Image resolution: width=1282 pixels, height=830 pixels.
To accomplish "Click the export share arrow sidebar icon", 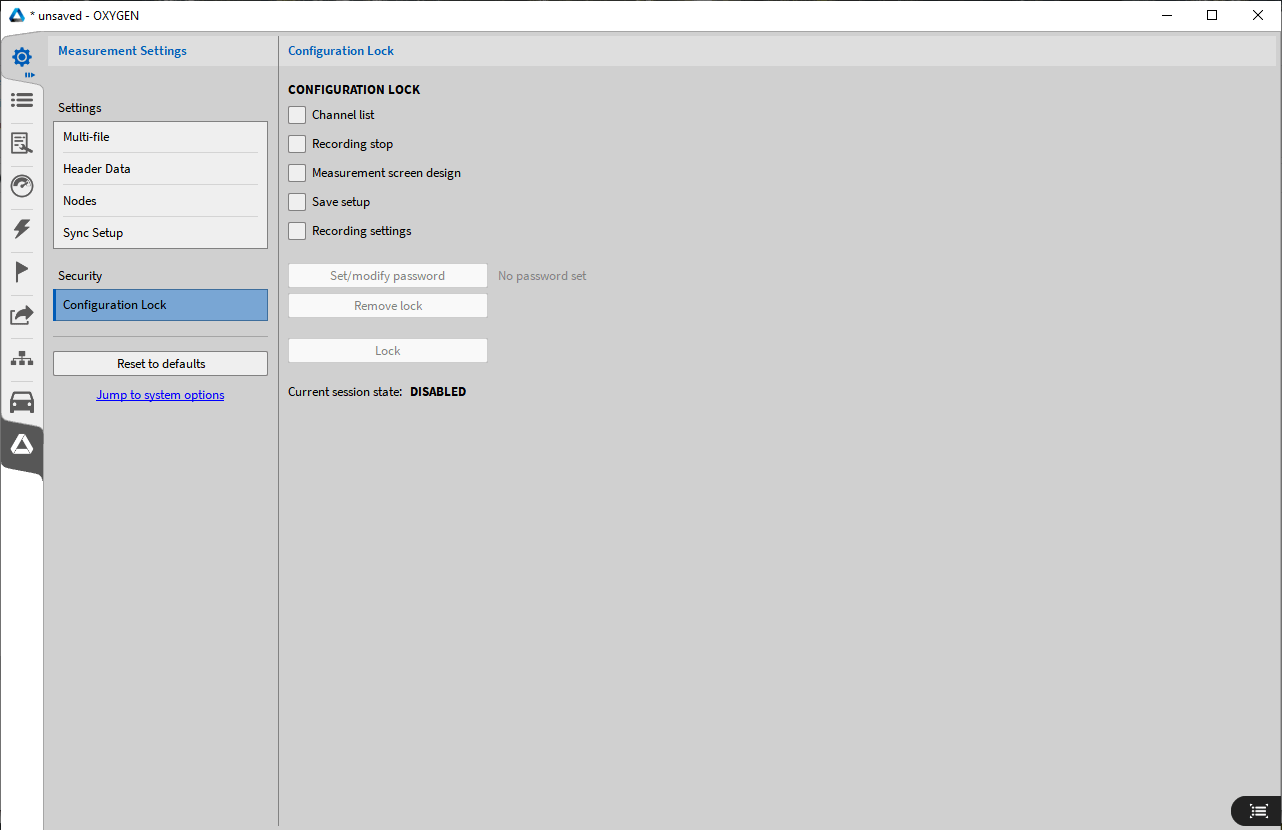I will [x=22, y=315].
